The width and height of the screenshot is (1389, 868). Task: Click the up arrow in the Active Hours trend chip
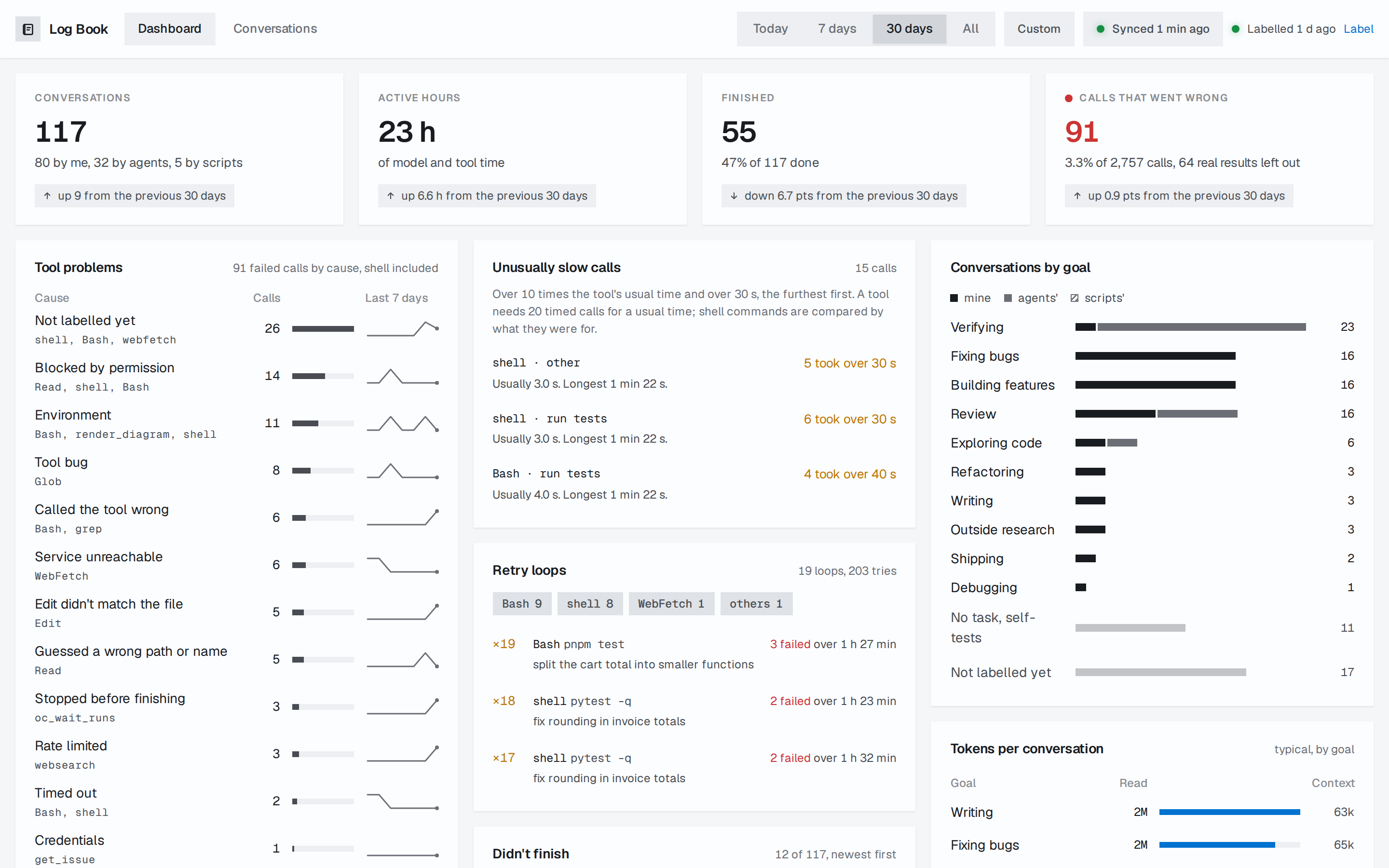coord(390,196)
